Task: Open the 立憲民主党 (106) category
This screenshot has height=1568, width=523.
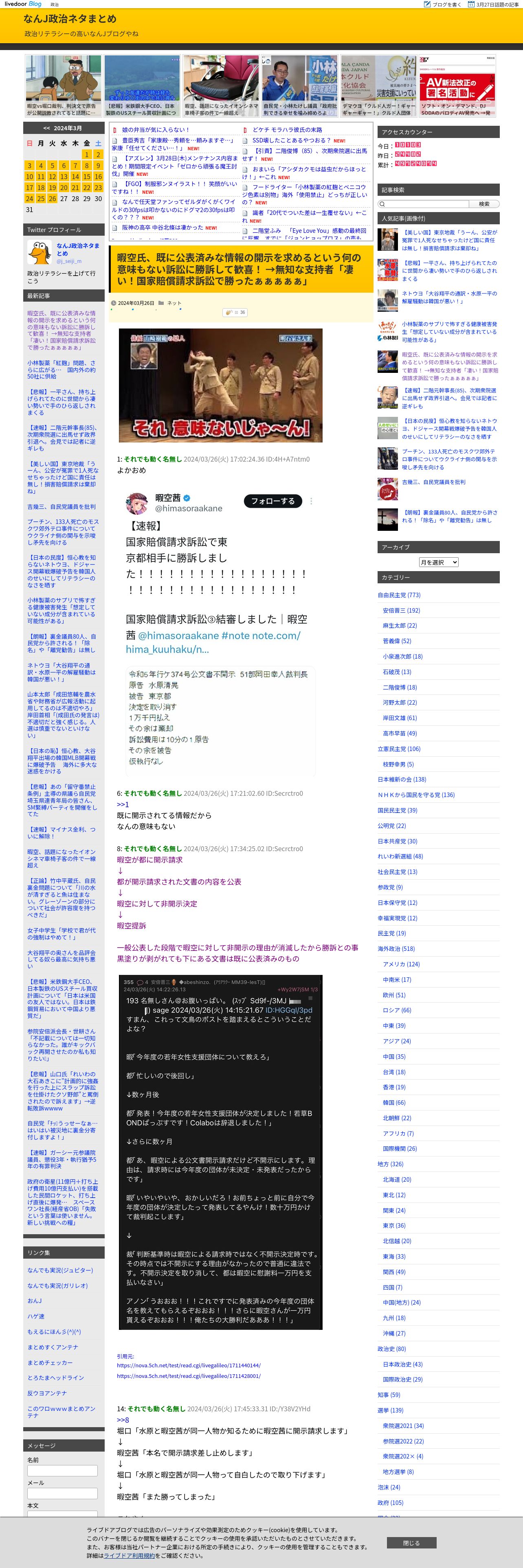Action: click(x=399, y=749)
